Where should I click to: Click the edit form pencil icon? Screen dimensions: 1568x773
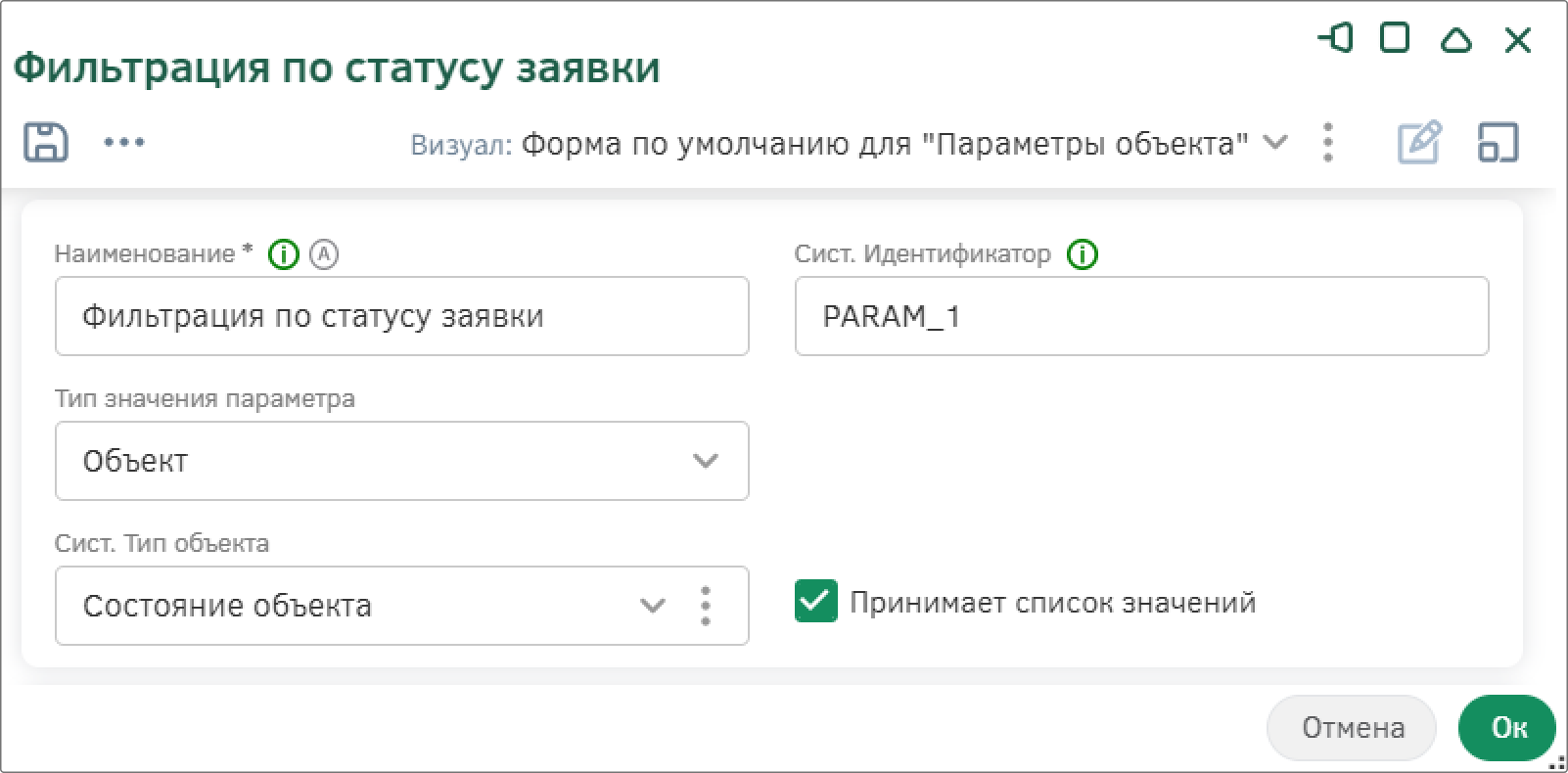[1419, 143]
